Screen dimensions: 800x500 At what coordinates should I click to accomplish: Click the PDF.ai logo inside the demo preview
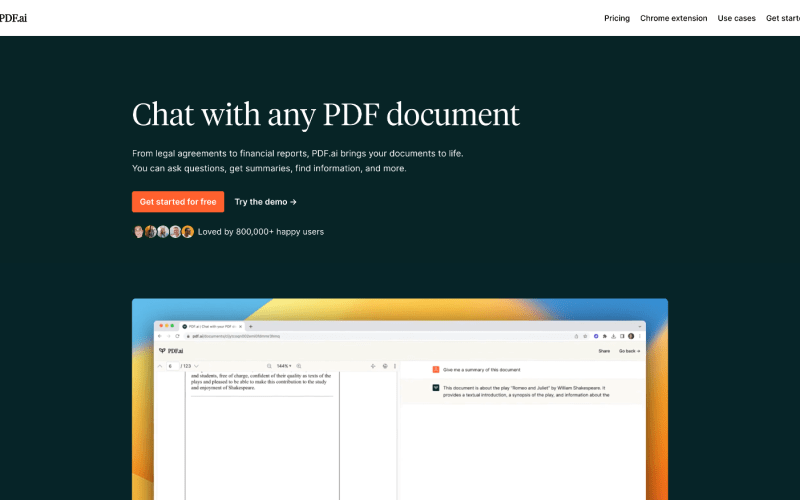(171, 351)
